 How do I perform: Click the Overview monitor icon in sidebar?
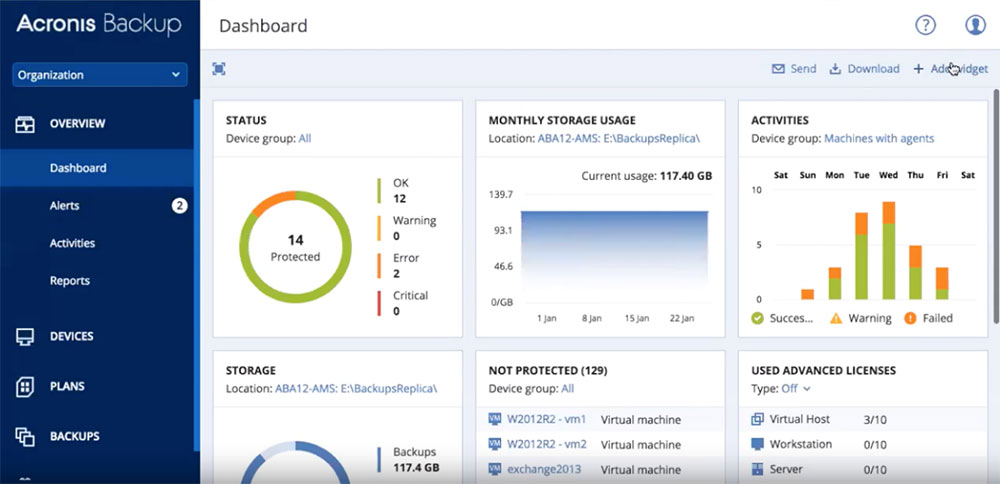25,124
